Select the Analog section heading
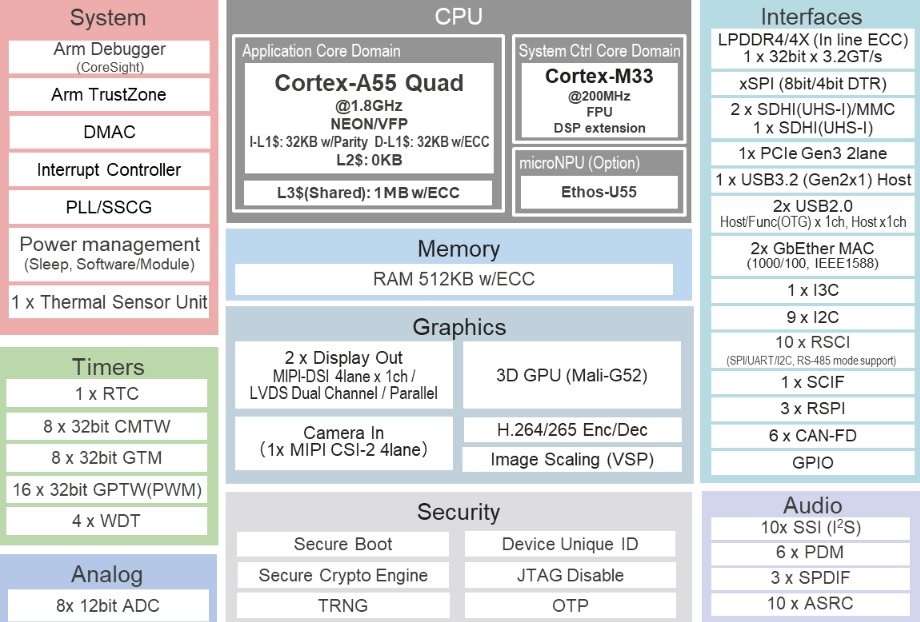 (x=107, y=574)
